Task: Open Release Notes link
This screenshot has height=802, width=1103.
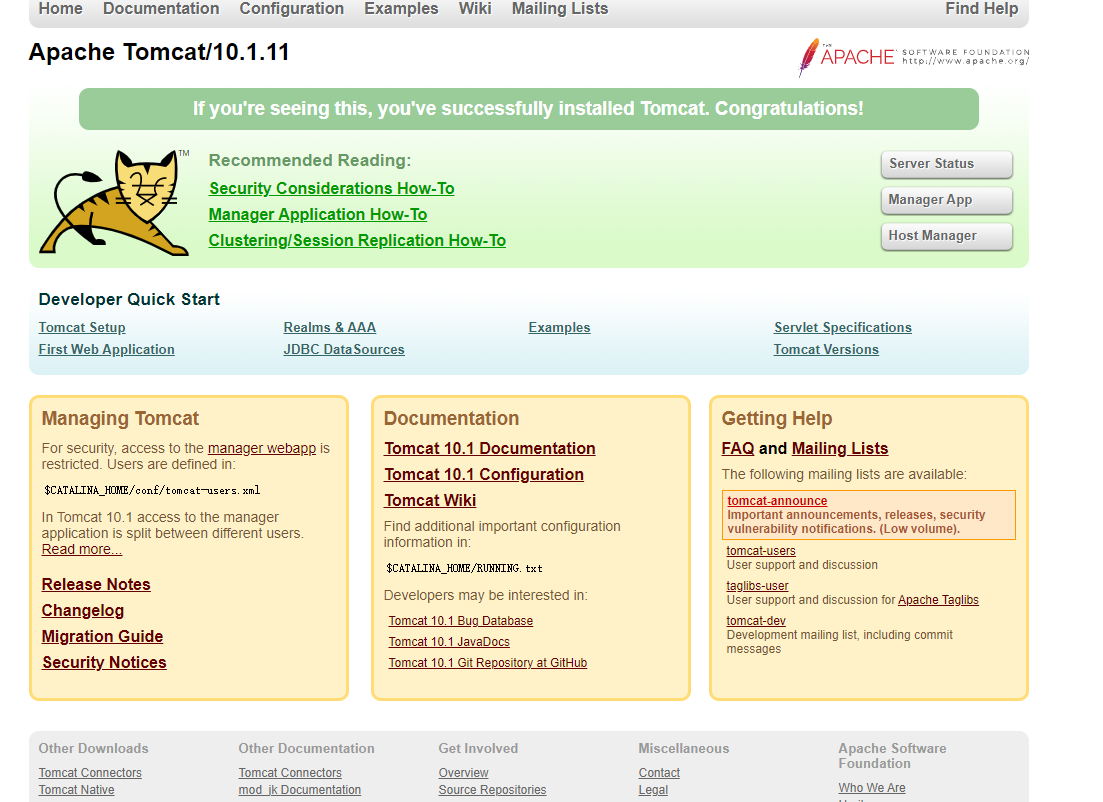Action: pos(96,585)
